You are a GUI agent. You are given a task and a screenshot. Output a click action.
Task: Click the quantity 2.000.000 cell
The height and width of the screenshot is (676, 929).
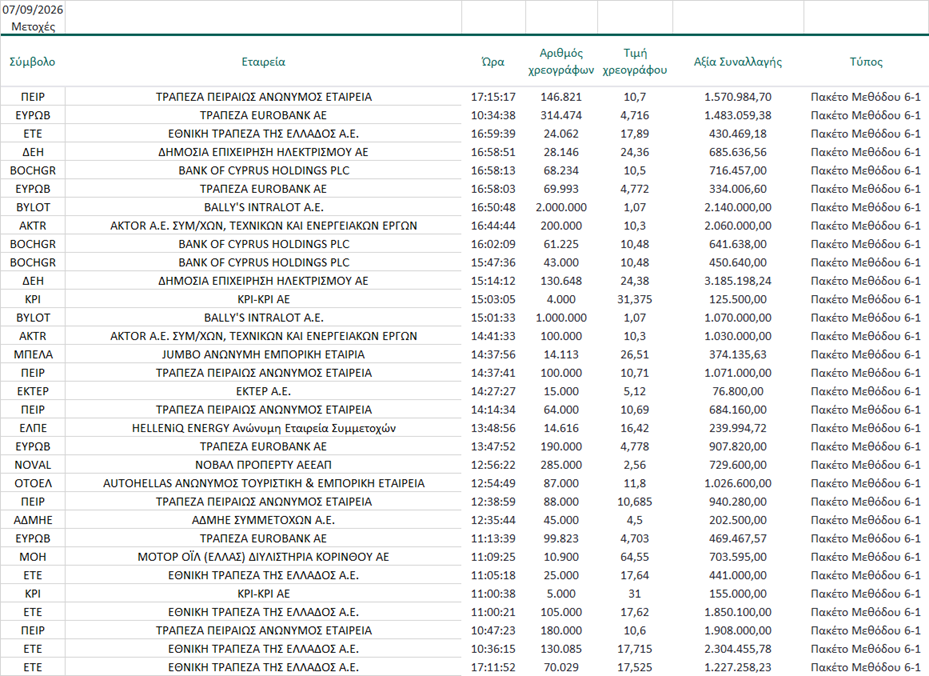561,207
